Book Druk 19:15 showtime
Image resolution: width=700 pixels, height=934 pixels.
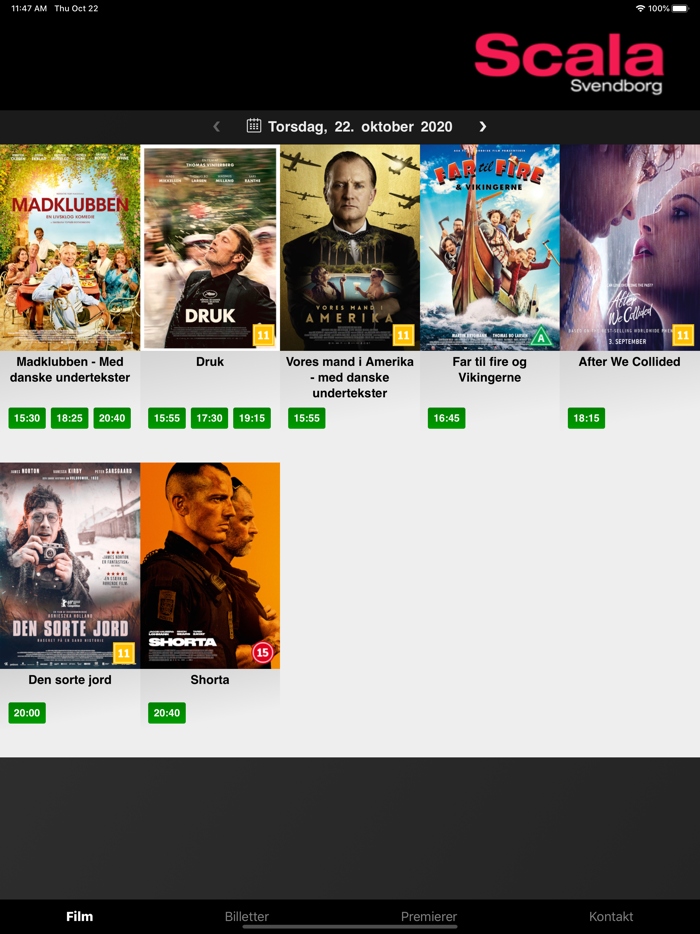252,418
